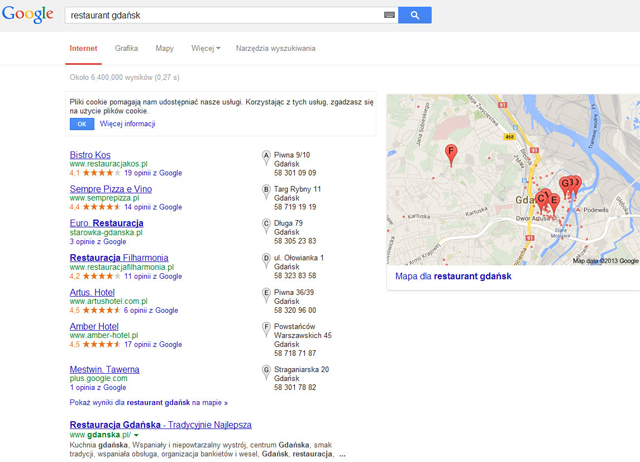The height and width of the screenshot is (462, 640).
Task: Click the Gdańsk map thumbnail
Action: click(513, 180)
